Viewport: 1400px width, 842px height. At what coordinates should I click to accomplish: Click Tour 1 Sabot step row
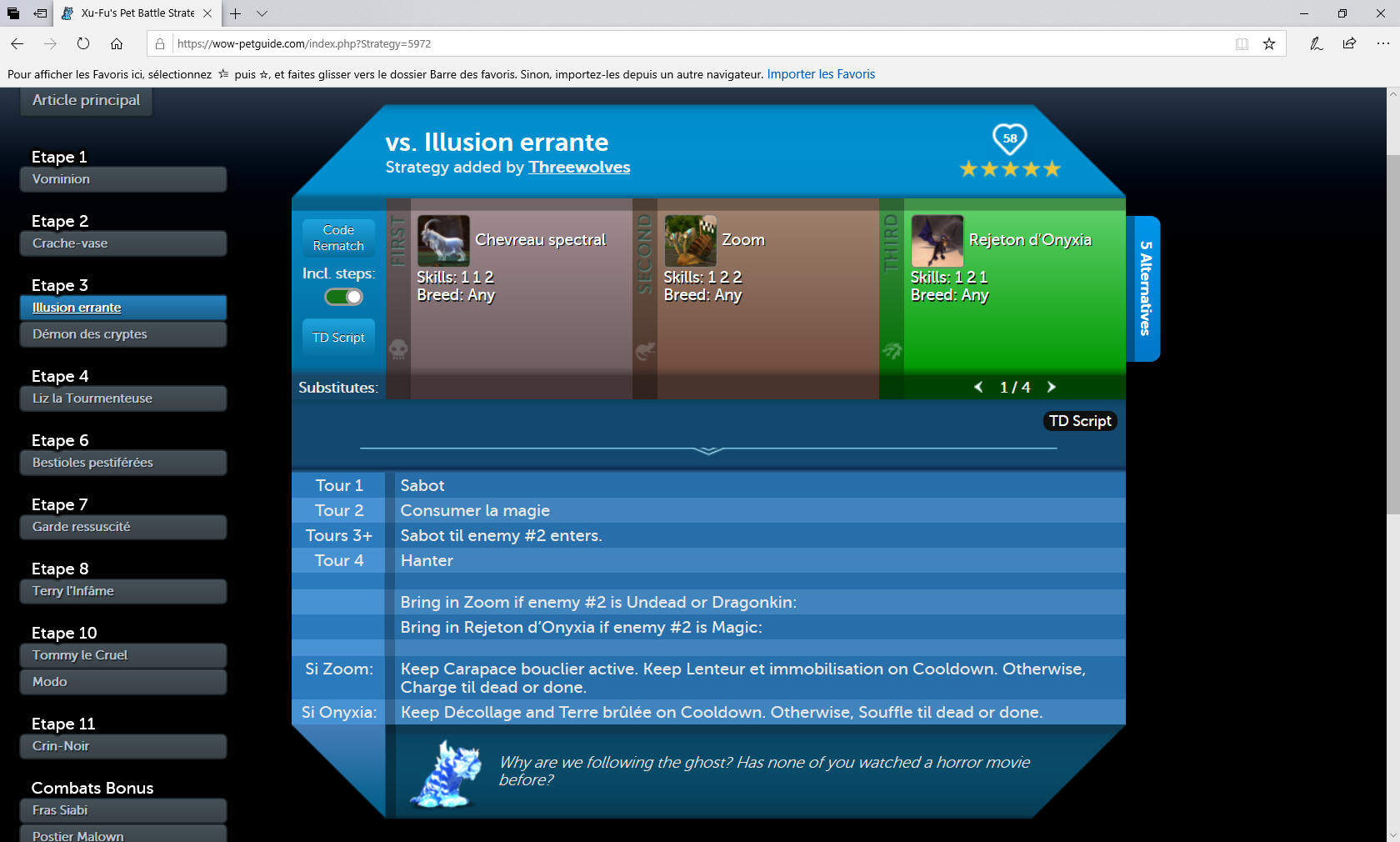708,485
